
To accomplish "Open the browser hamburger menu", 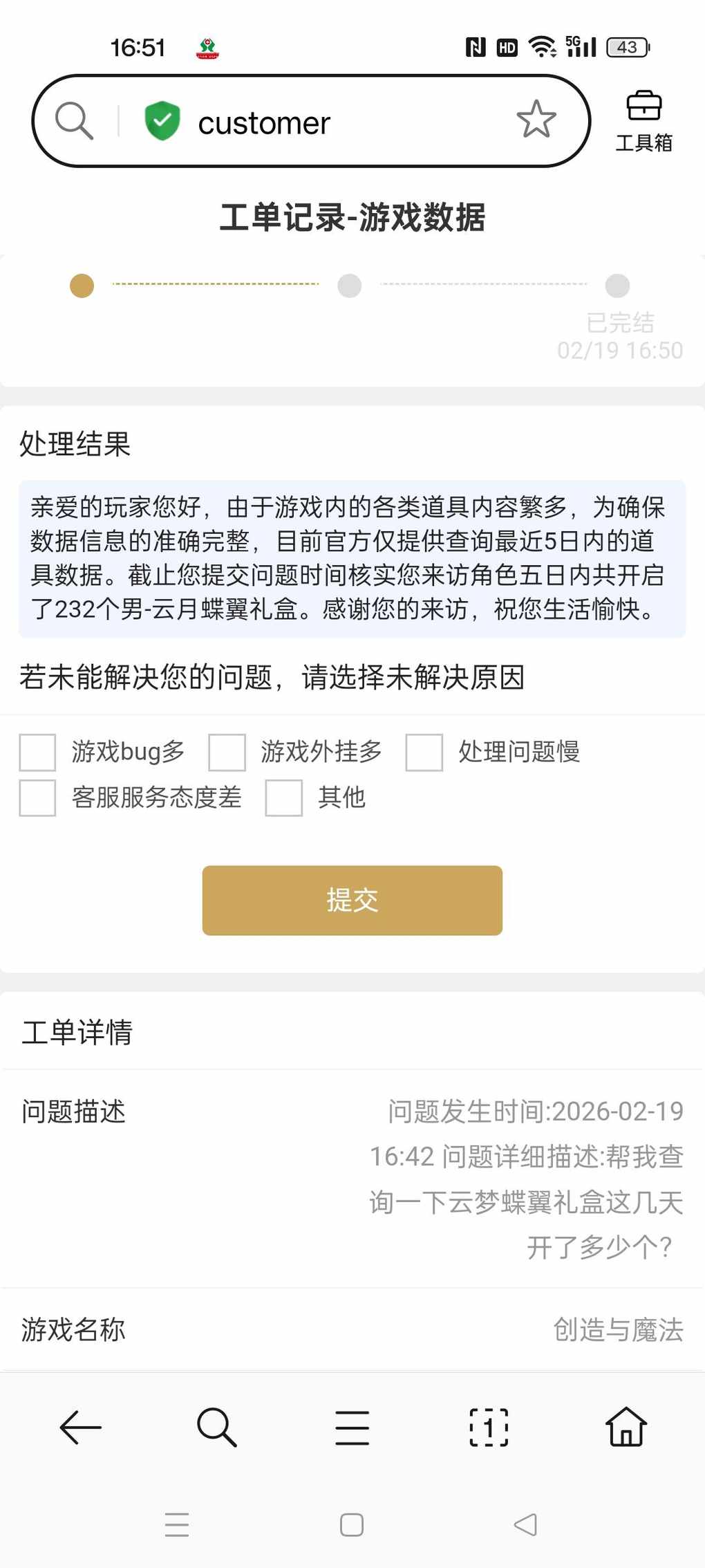I will click(x=352, y=1427).
